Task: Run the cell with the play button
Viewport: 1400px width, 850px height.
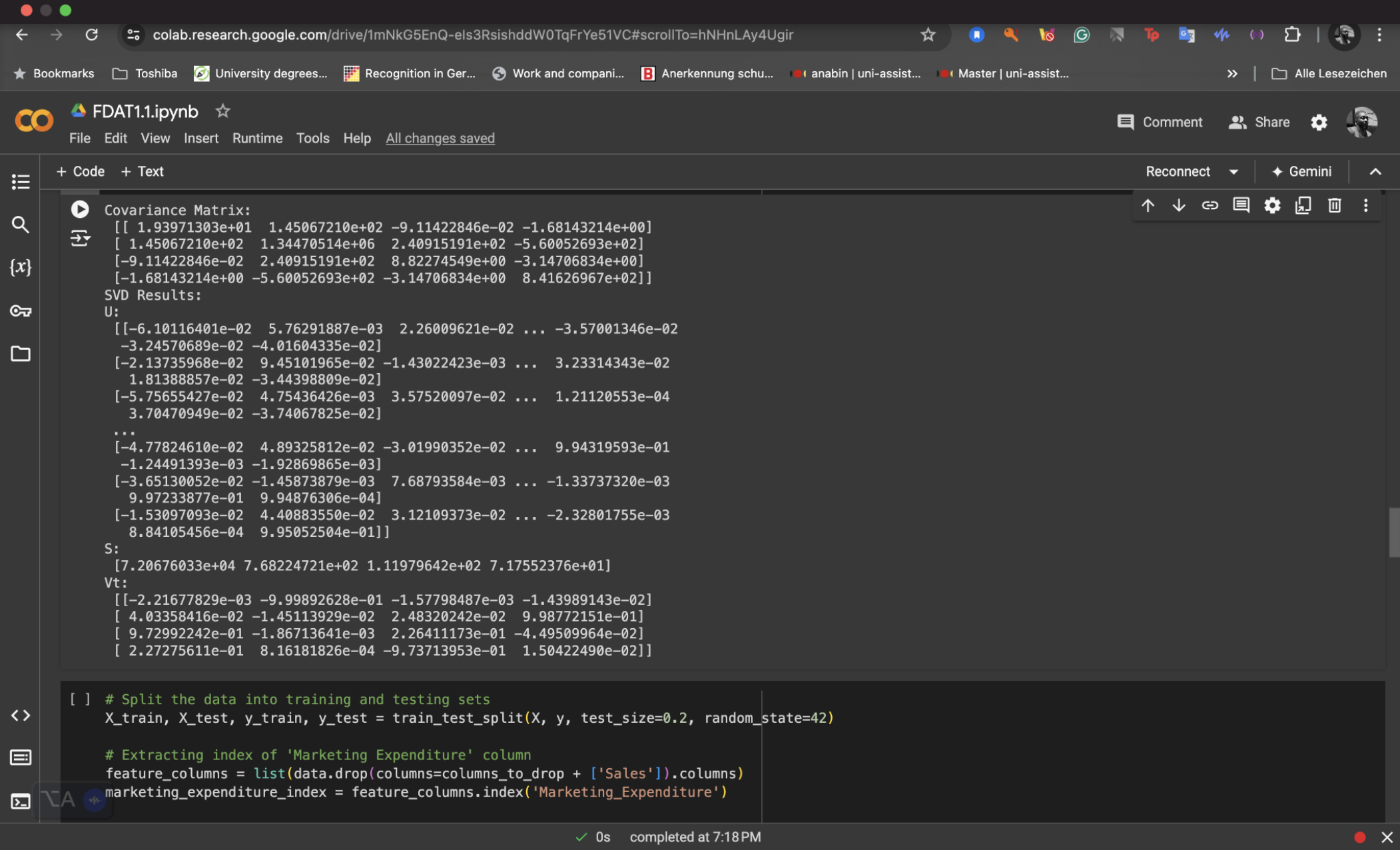Action: tap(80, 210)
